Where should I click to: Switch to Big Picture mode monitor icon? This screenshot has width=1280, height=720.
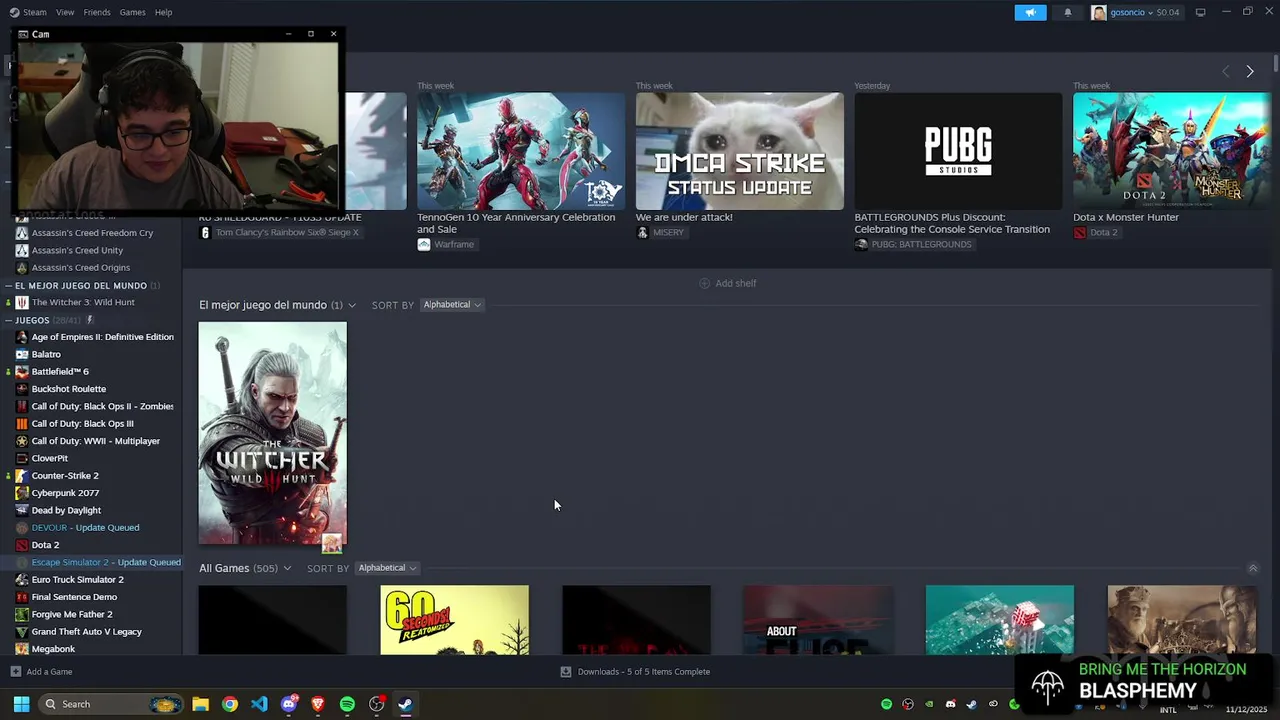coord(1200,12)
